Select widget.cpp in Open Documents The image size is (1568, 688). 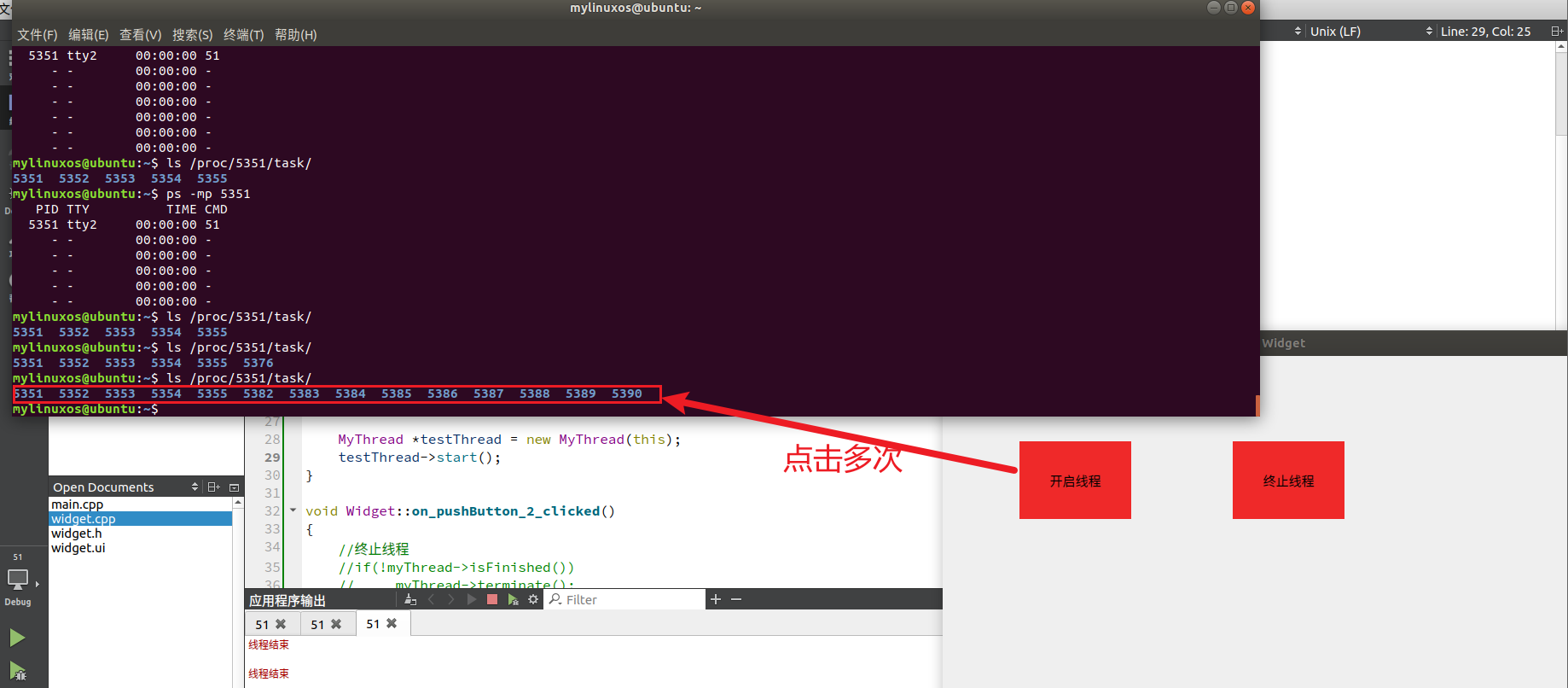141,519
